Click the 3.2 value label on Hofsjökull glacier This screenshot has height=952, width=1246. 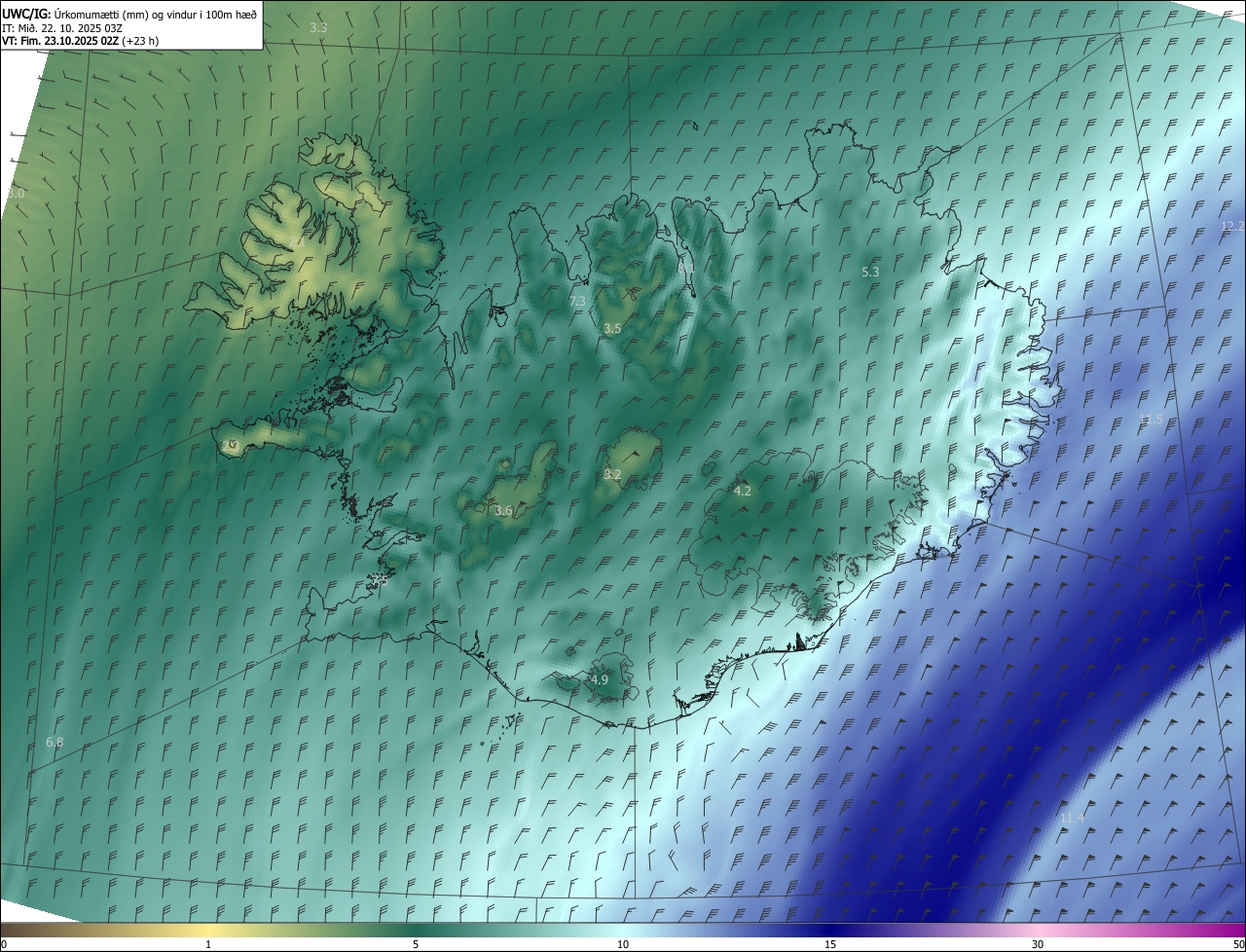(x=611, y=474)
